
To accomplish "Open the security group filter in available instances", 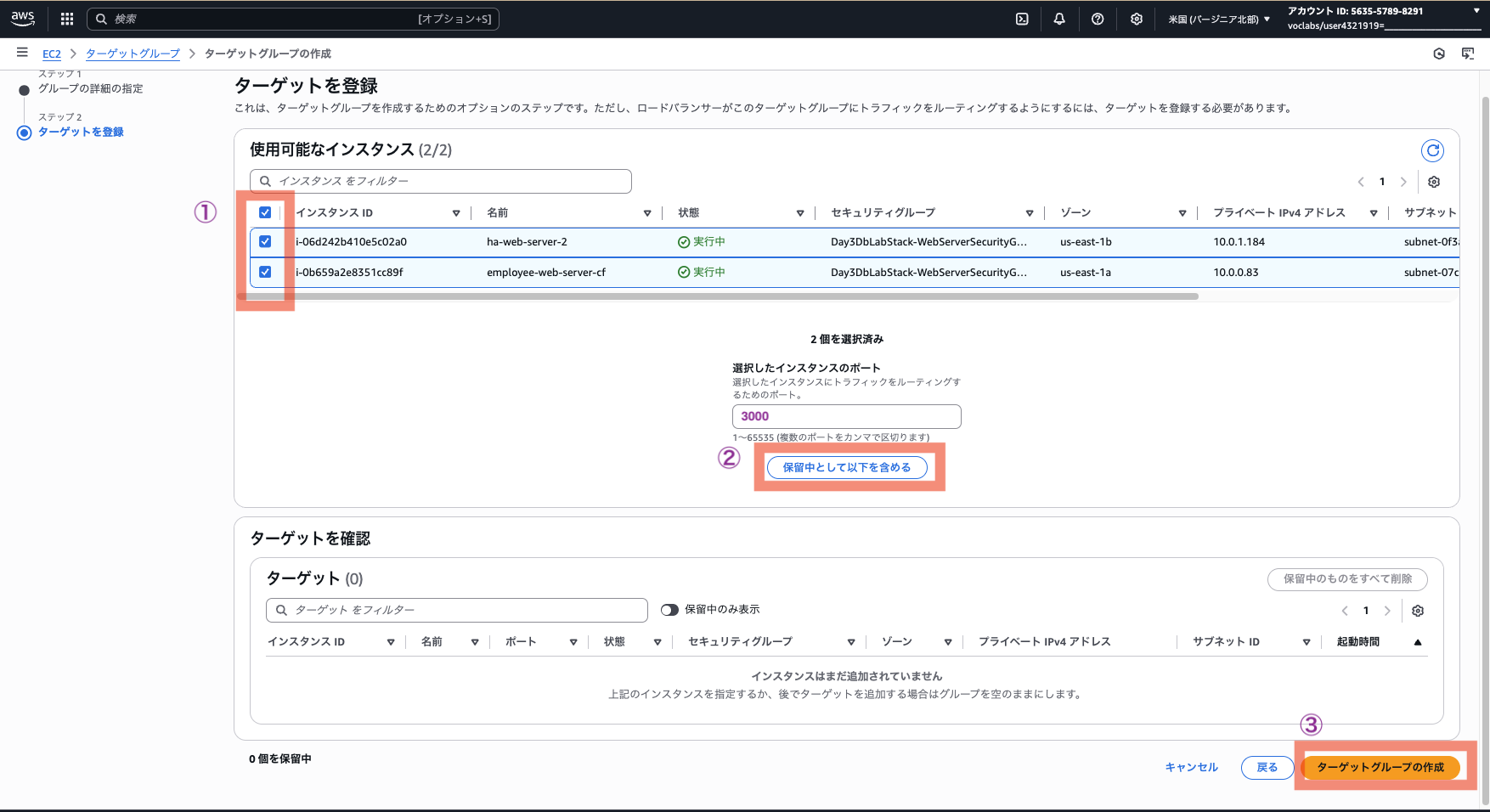I will pos(1030,213).
